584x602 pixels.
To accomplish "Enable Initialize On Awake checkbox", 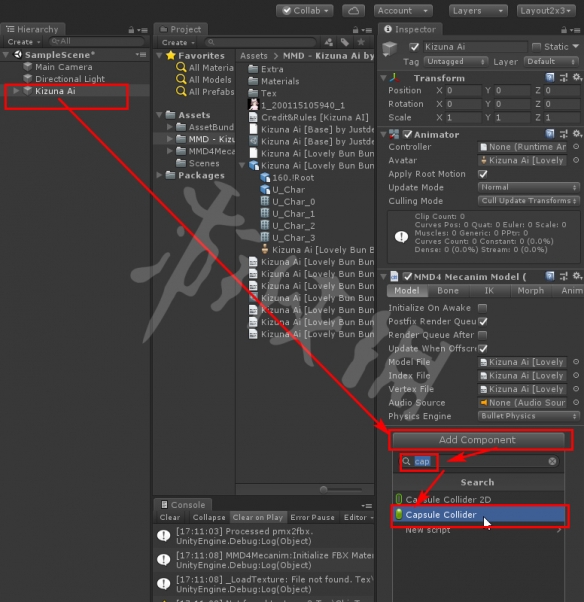I will point(483,308).
